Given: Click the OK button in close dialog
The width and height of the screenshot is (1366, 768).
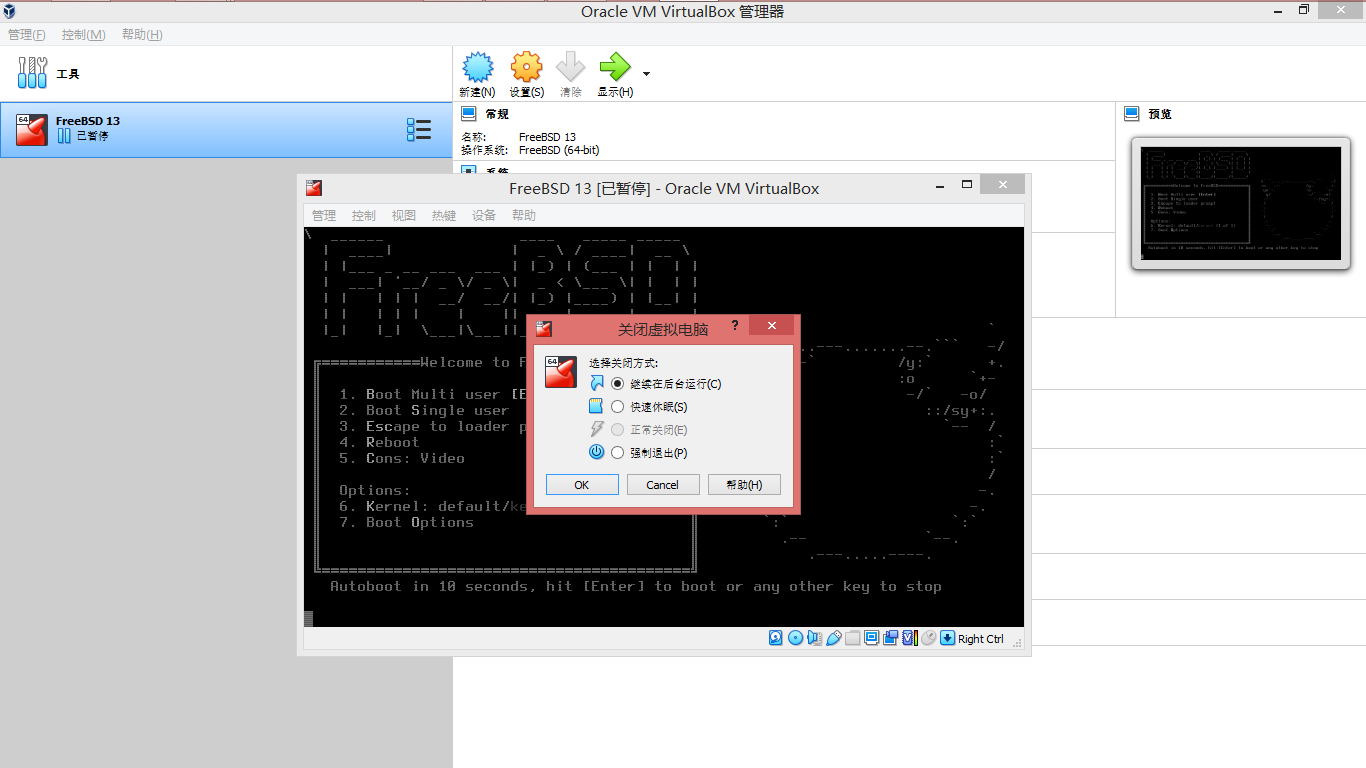Looking at the screenshot, I should point(582,484).
